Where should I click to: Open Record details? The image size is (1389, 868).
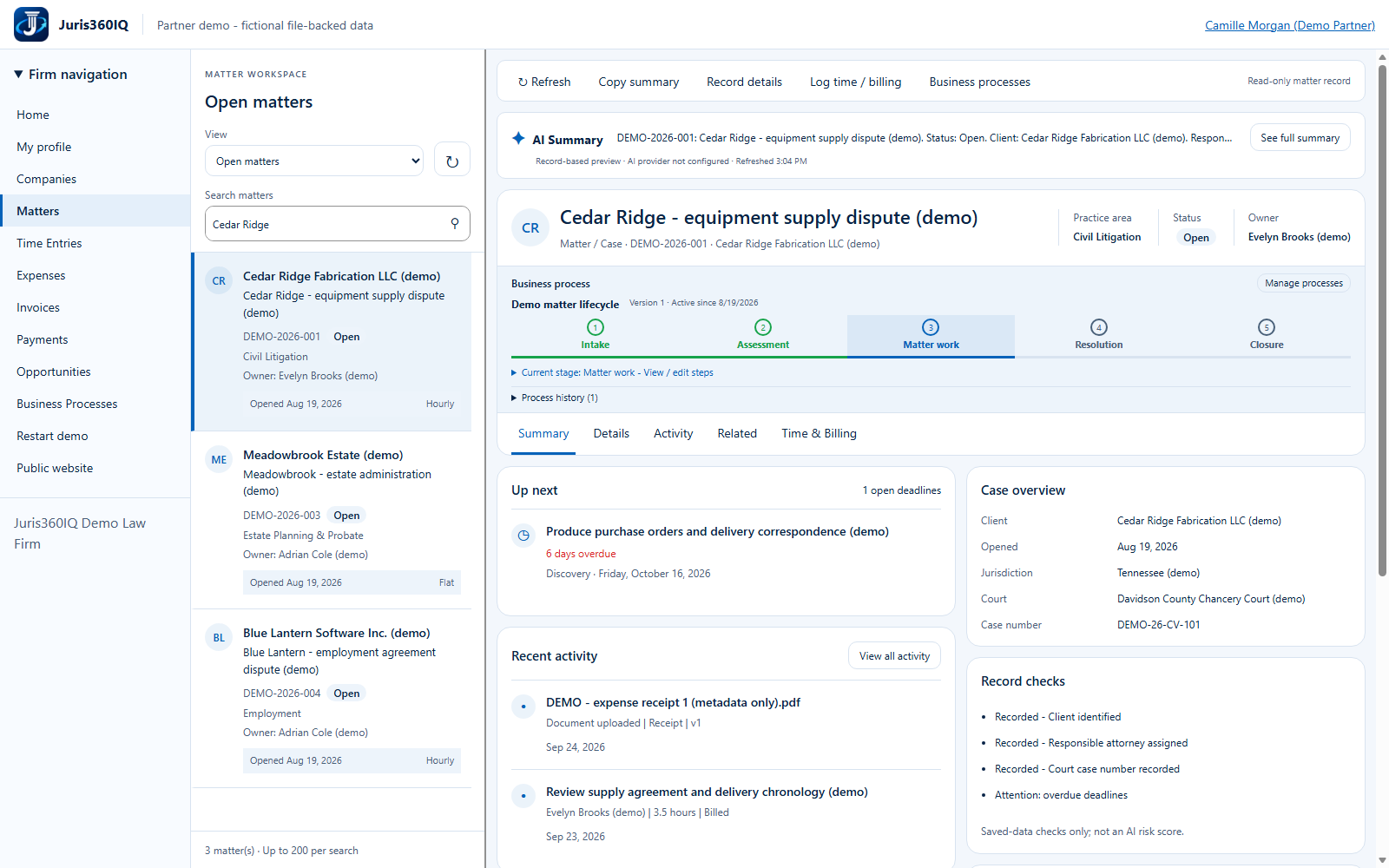click(x=744, y=82)
